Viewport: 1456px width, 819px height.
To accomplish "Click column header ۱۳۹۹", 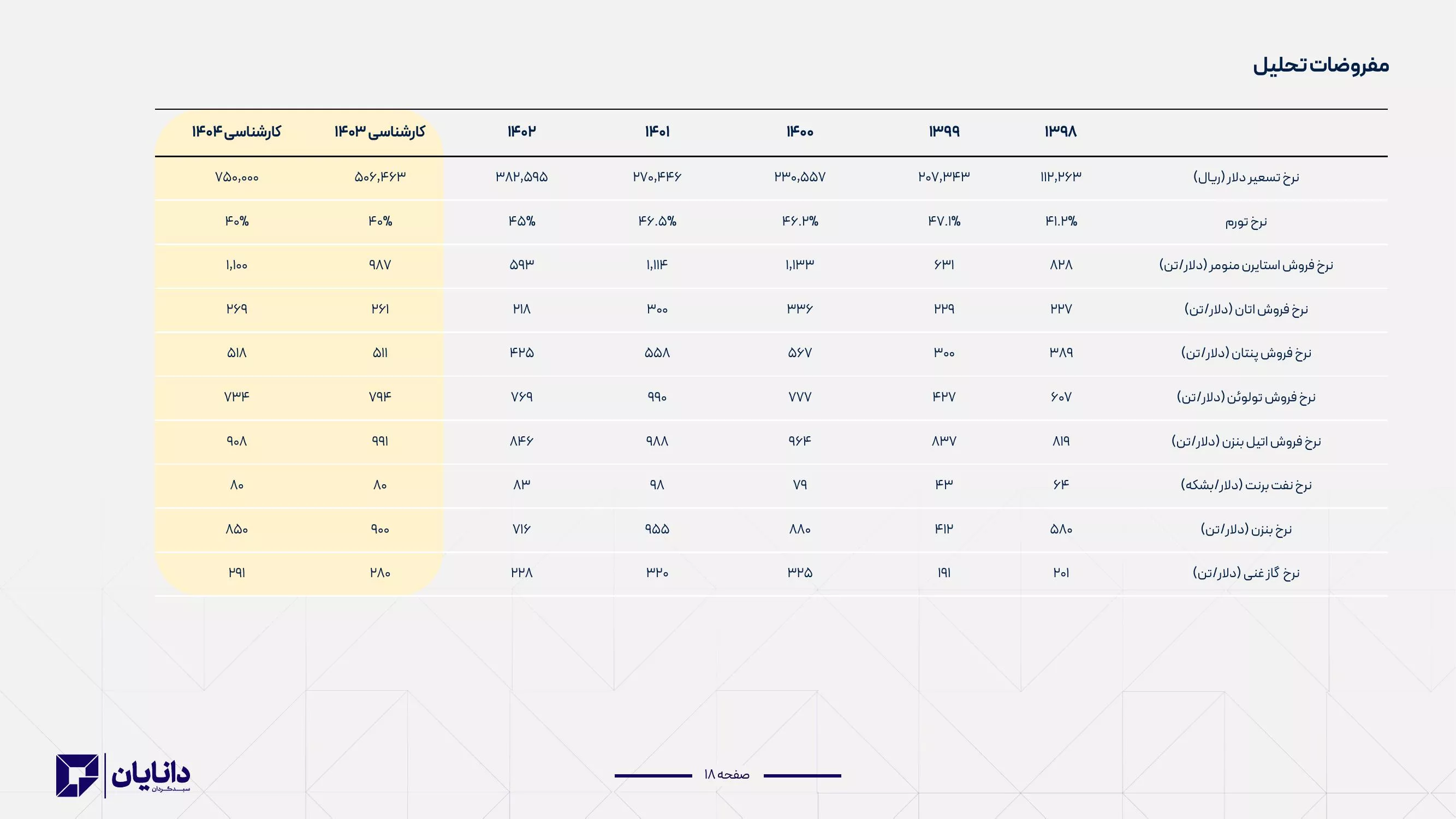I will pos(944,131).
